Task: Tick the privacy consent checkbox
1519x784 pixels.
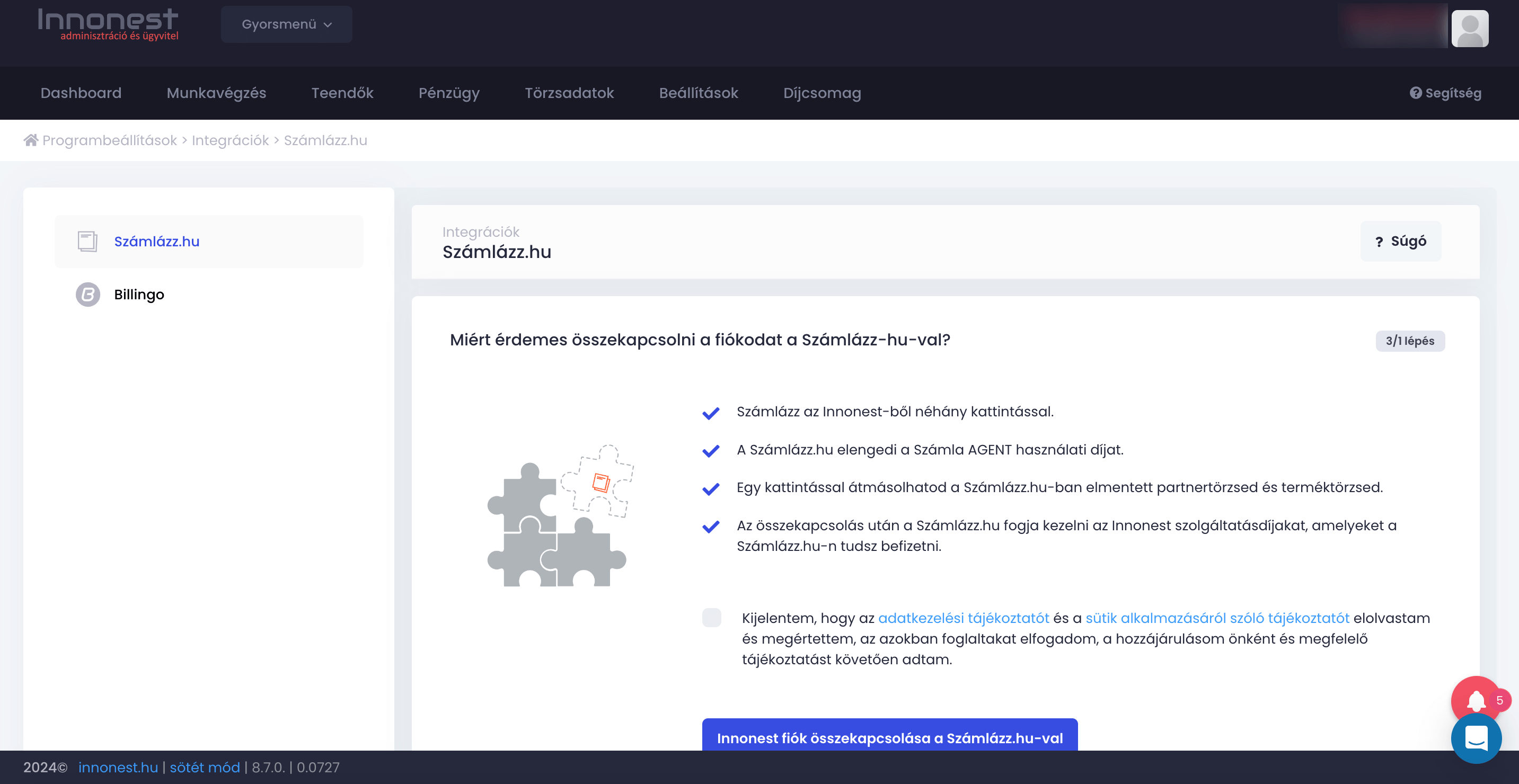Action: click(712, 617)
